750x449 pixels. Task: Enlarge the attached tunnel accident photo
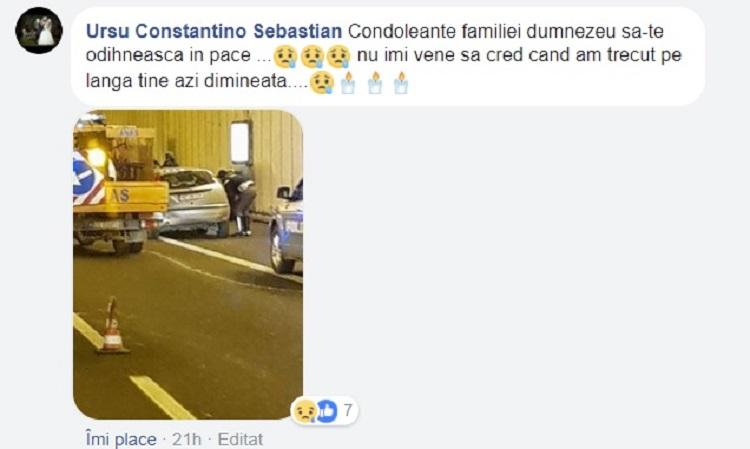188,265
